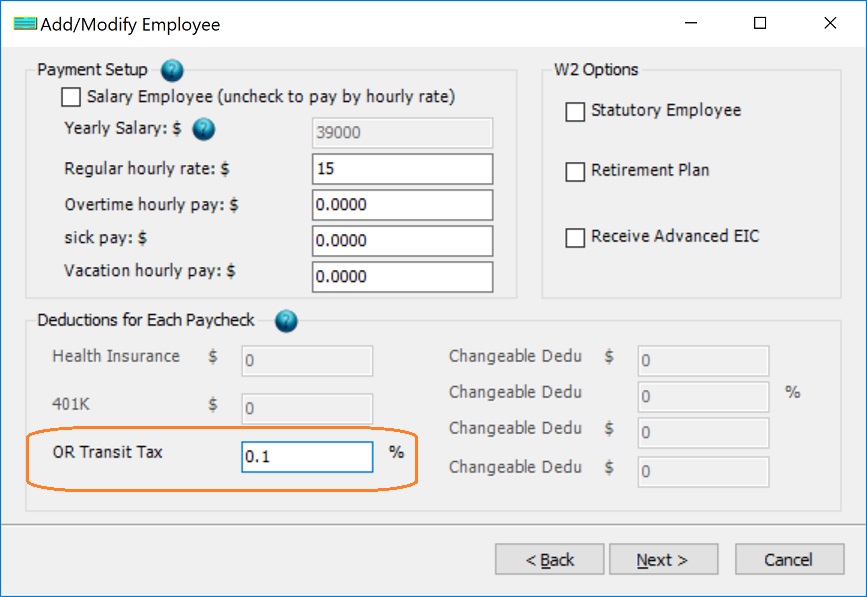Image resolution: width=867 pixels, height=597 pixels.
Task: Click the Health Insurance amount field
Action: (x=307, y=361)
